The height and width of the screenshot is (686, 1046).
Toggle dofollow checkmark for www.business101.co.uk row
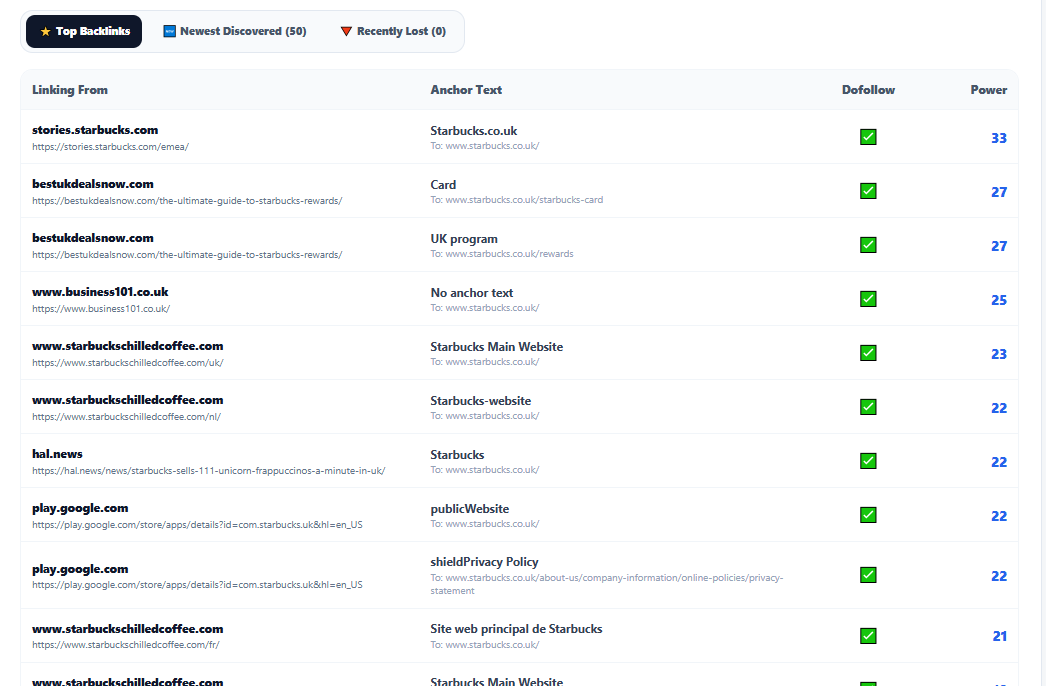[868, 299]
